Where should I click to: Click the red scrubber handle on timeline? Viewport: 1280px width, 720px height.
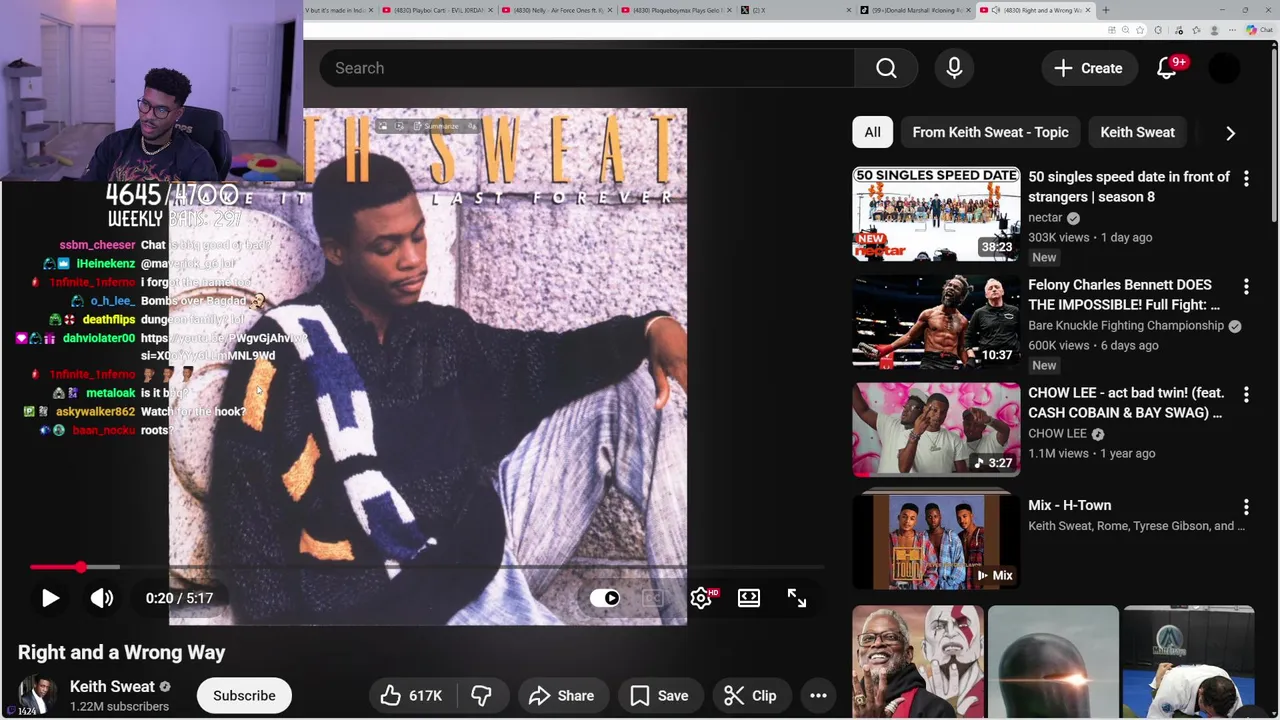pos(80,567)
